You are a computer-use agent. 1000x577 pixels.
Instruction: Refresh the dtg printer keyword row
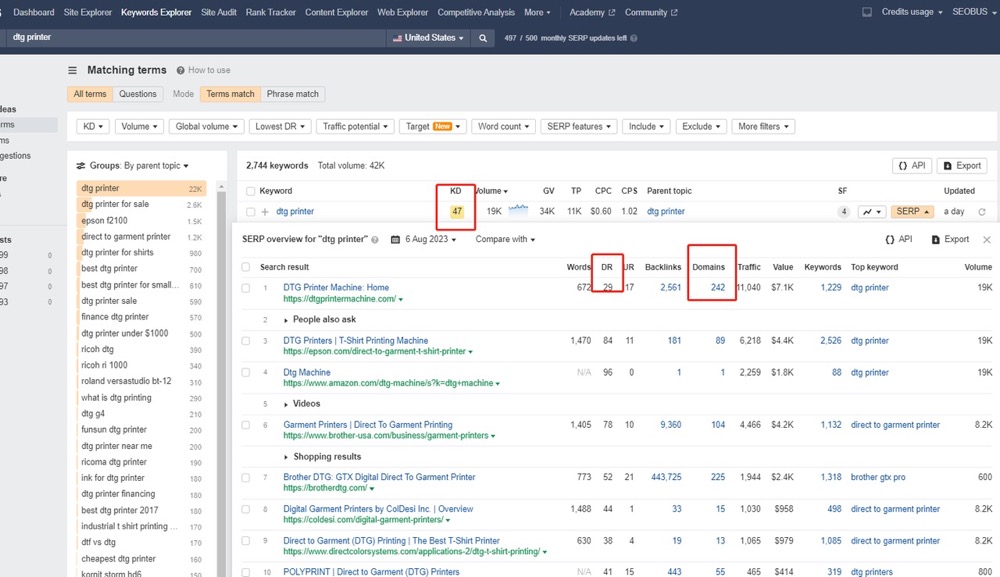982,212
